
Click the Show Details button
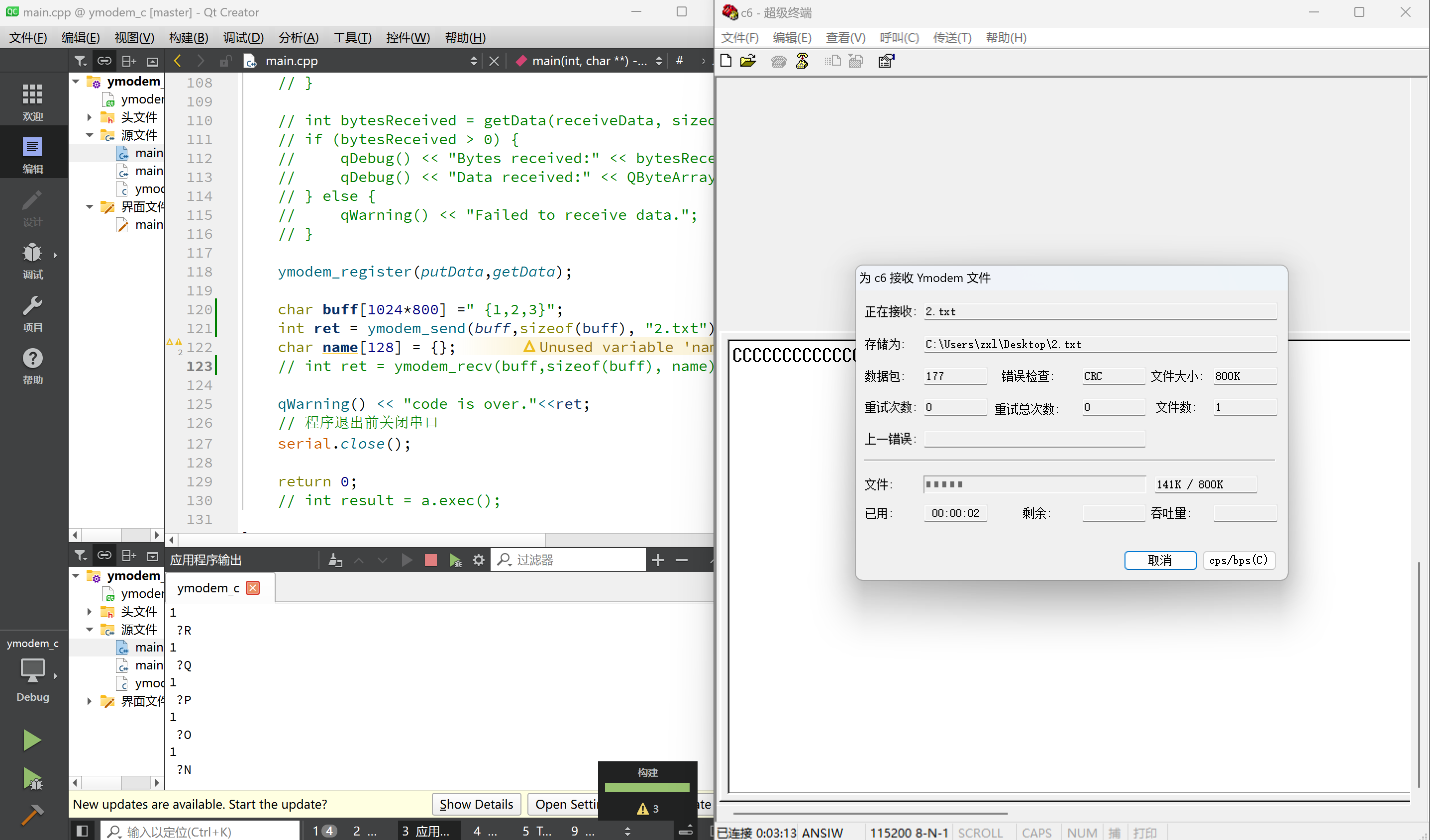point(476,804)
